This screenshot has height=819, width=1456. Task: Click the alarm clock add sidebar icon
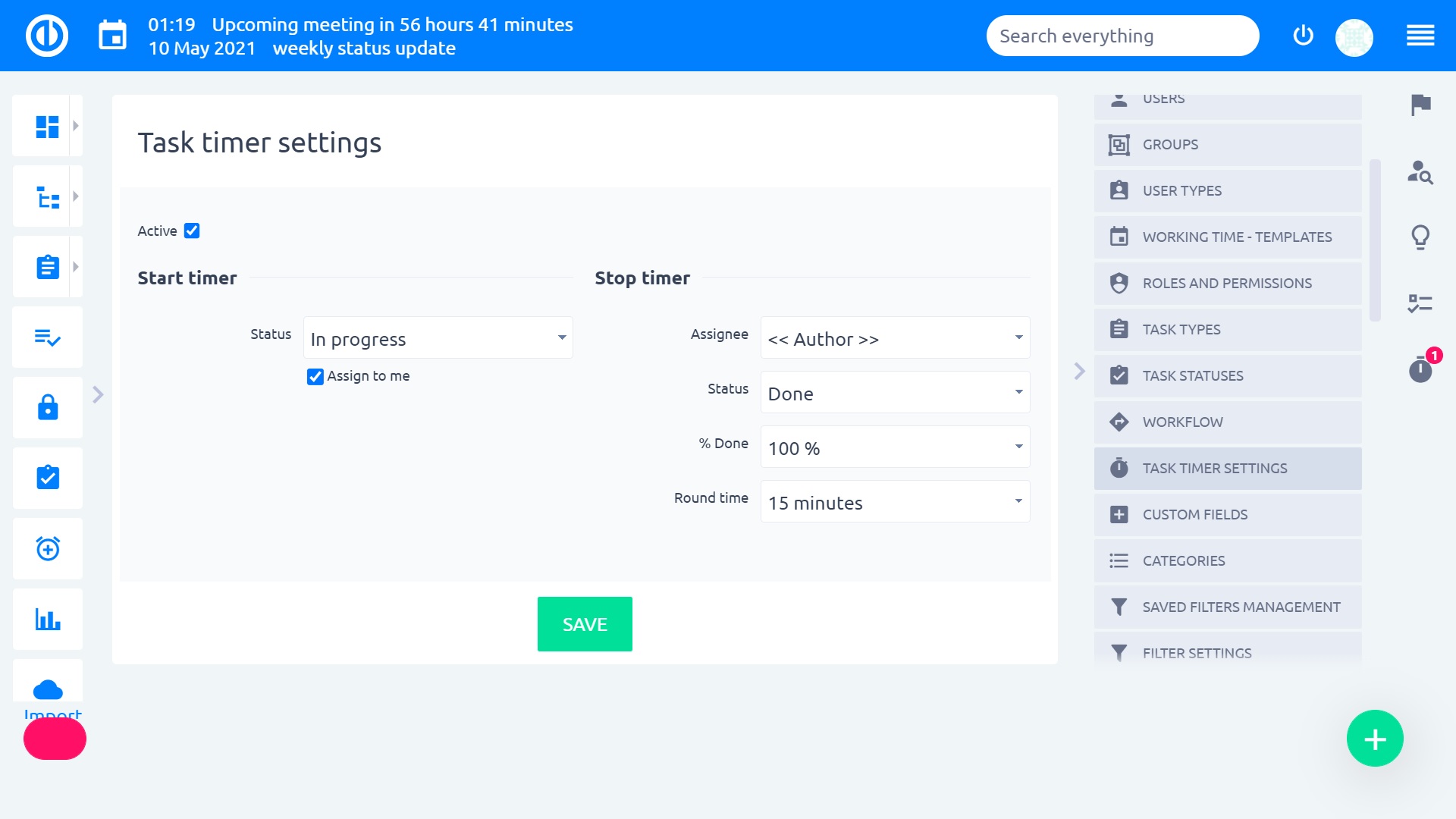pyautogui.click(x=48, y=548)
